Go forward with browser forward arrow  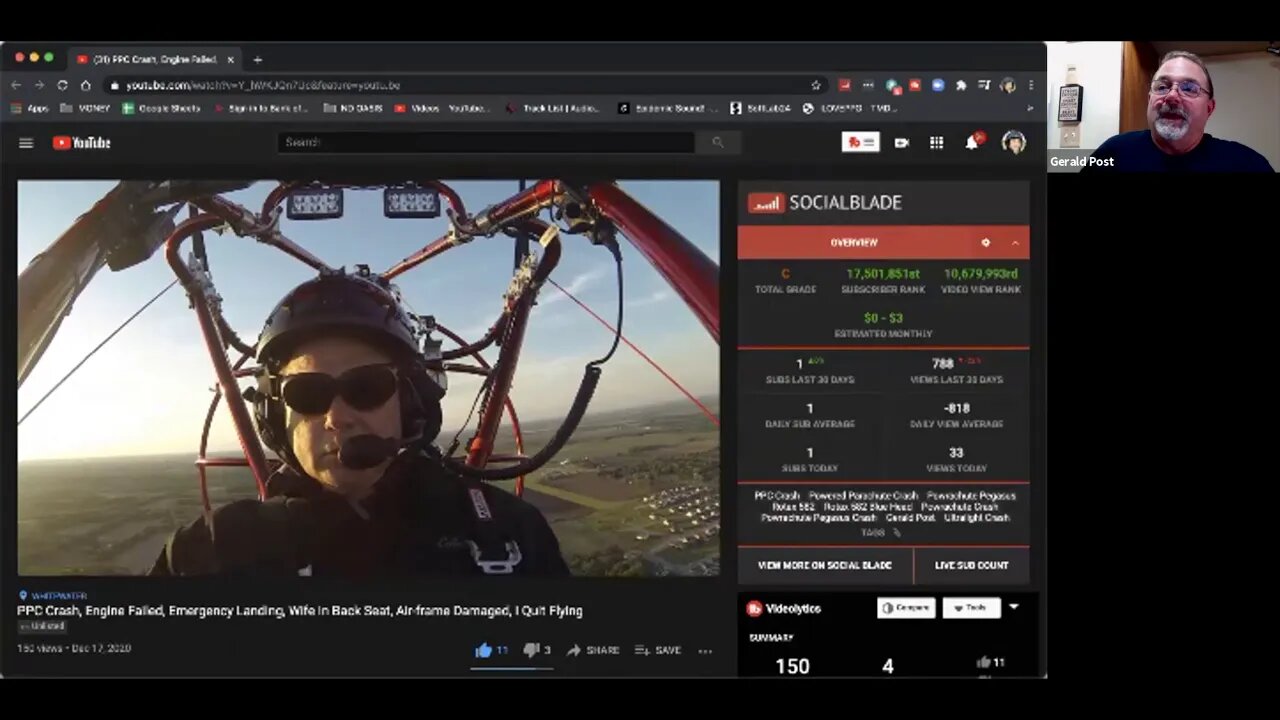tap(38, 85)
